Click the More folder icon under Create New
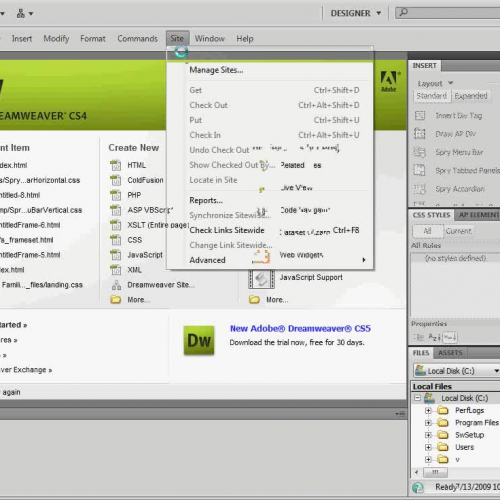The width and height of the screenshot is (500, 500). click(116, 300)
